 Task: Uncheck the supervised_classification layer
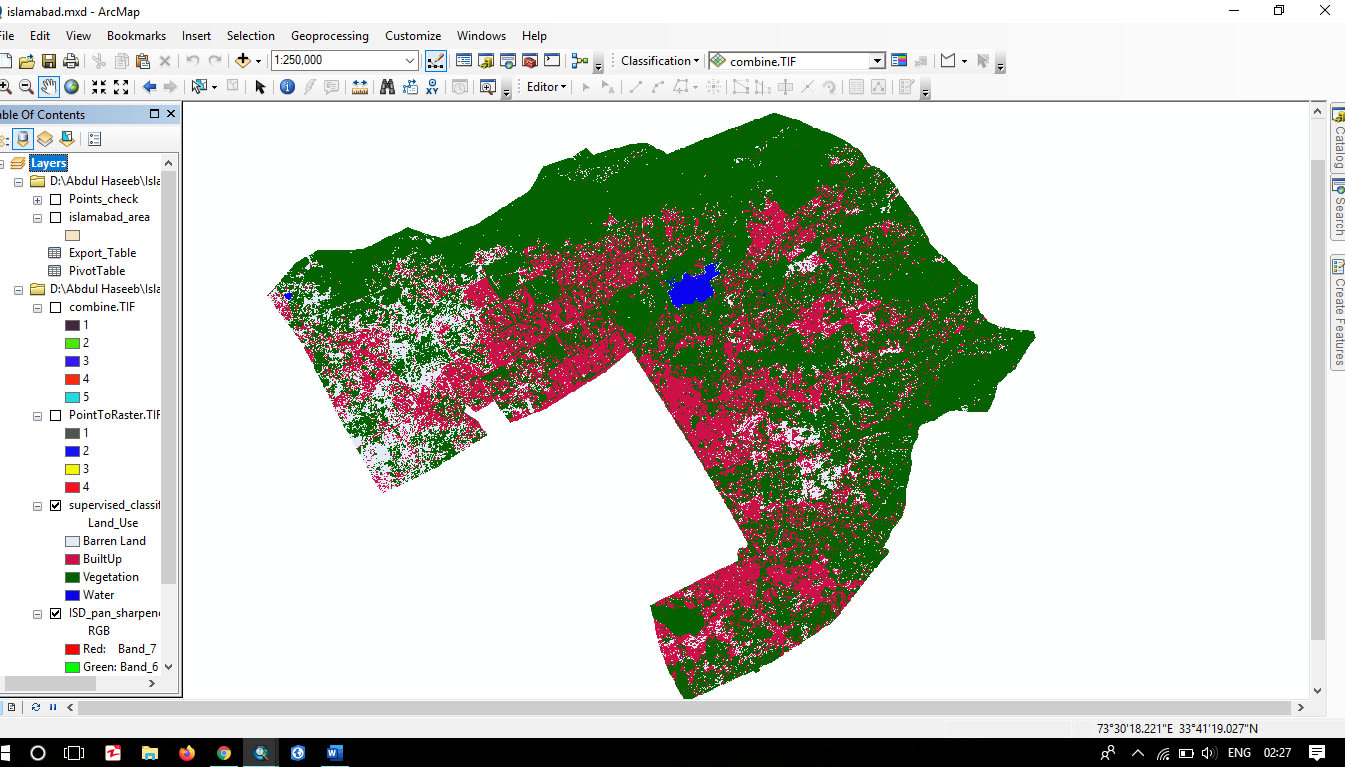55,506
